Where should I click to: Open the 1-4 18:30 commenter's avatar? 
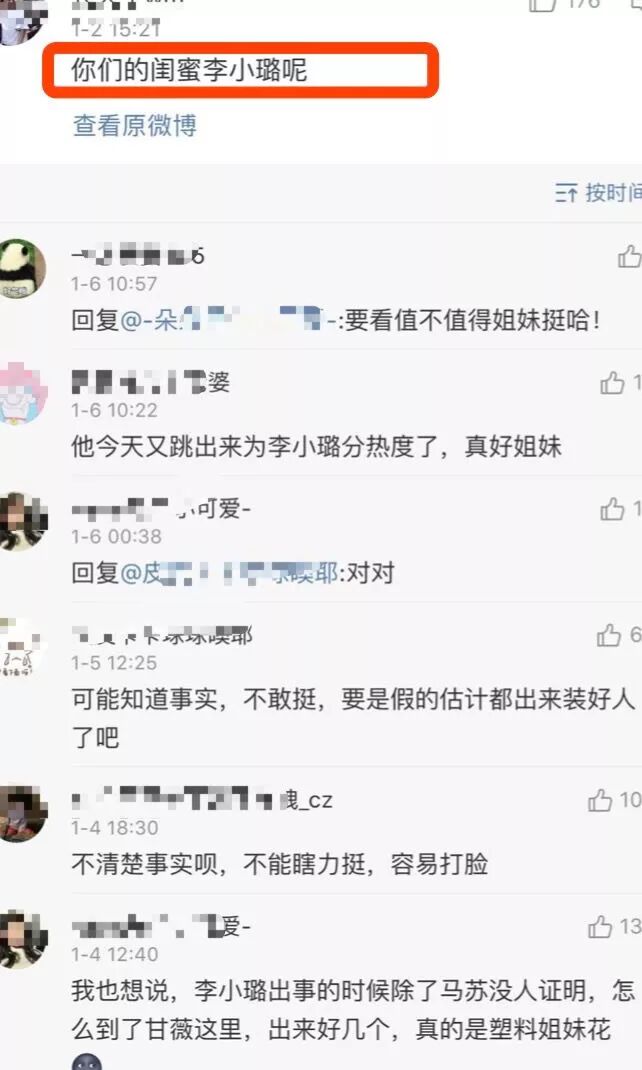click(23, 813)
